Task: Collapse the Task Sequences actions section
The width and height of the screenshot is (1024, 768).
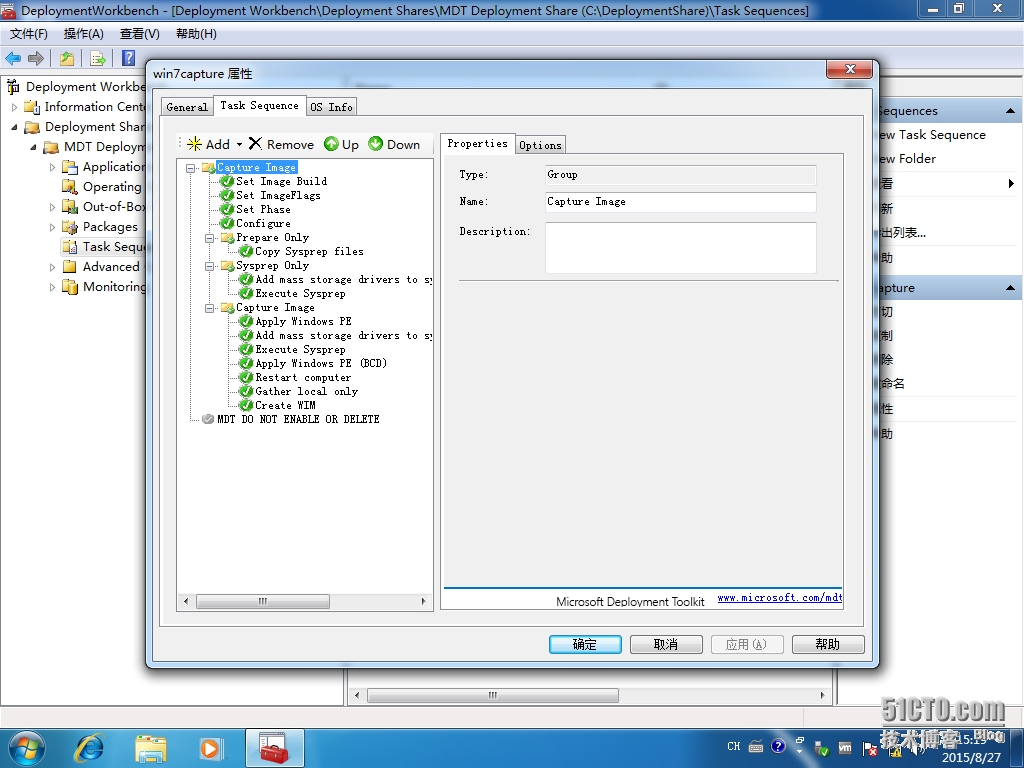Action: pyautogui.click(x=1010, y=111)
